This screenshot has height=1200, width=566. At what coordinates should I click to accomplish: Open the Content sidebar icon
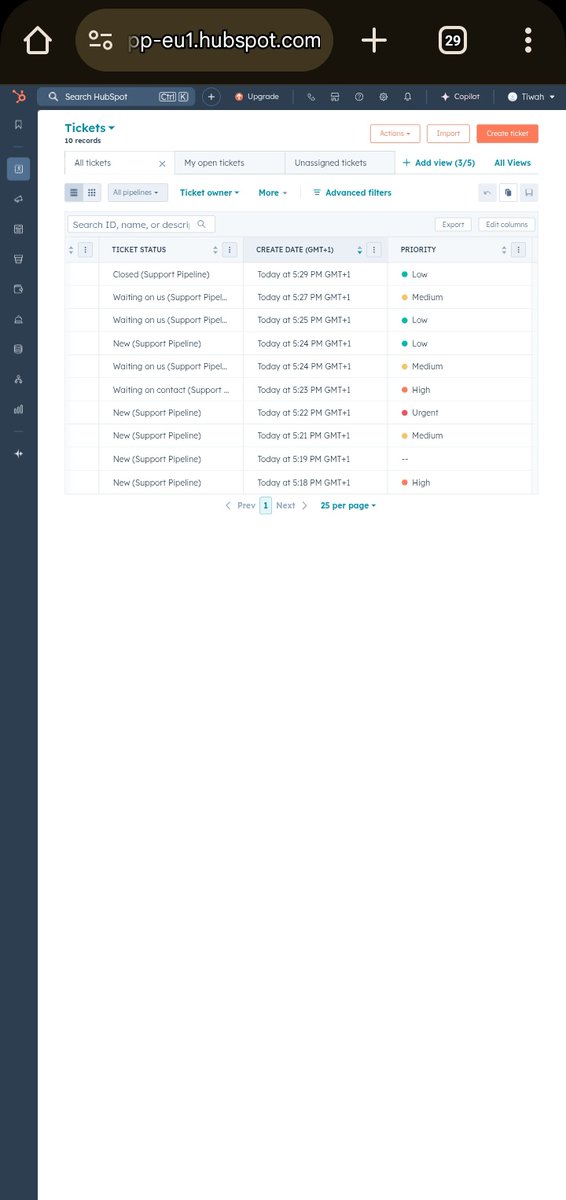(18, 229)
